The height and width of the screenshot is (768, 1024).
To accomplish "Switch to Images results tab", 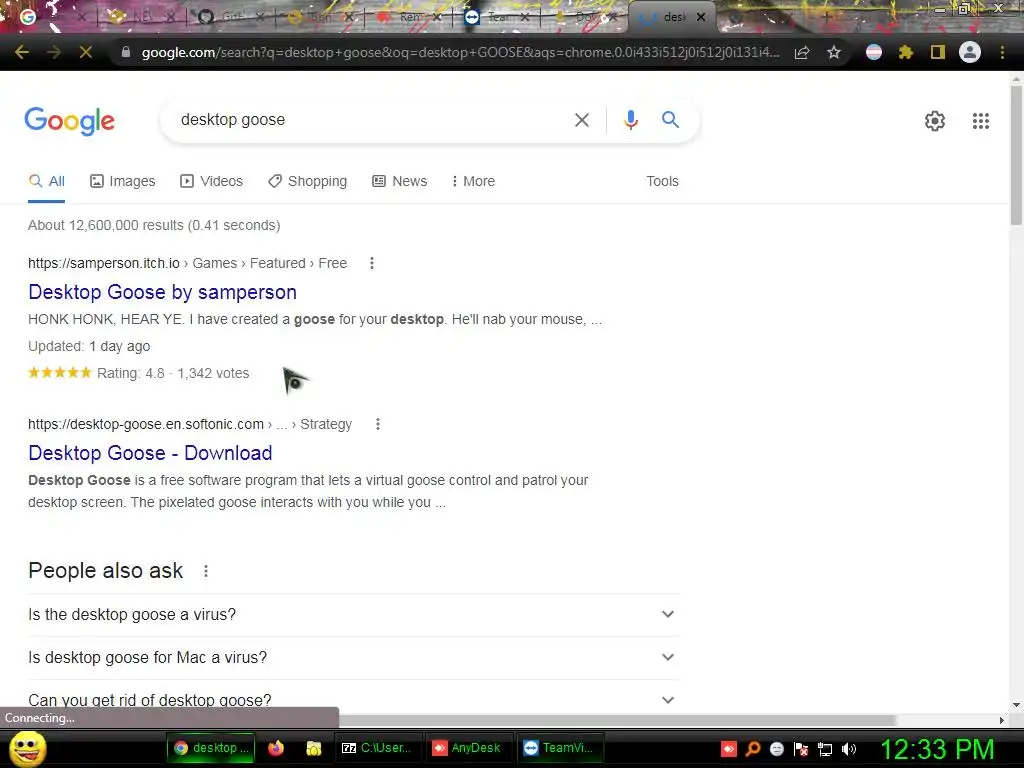I will pos(123,182).
